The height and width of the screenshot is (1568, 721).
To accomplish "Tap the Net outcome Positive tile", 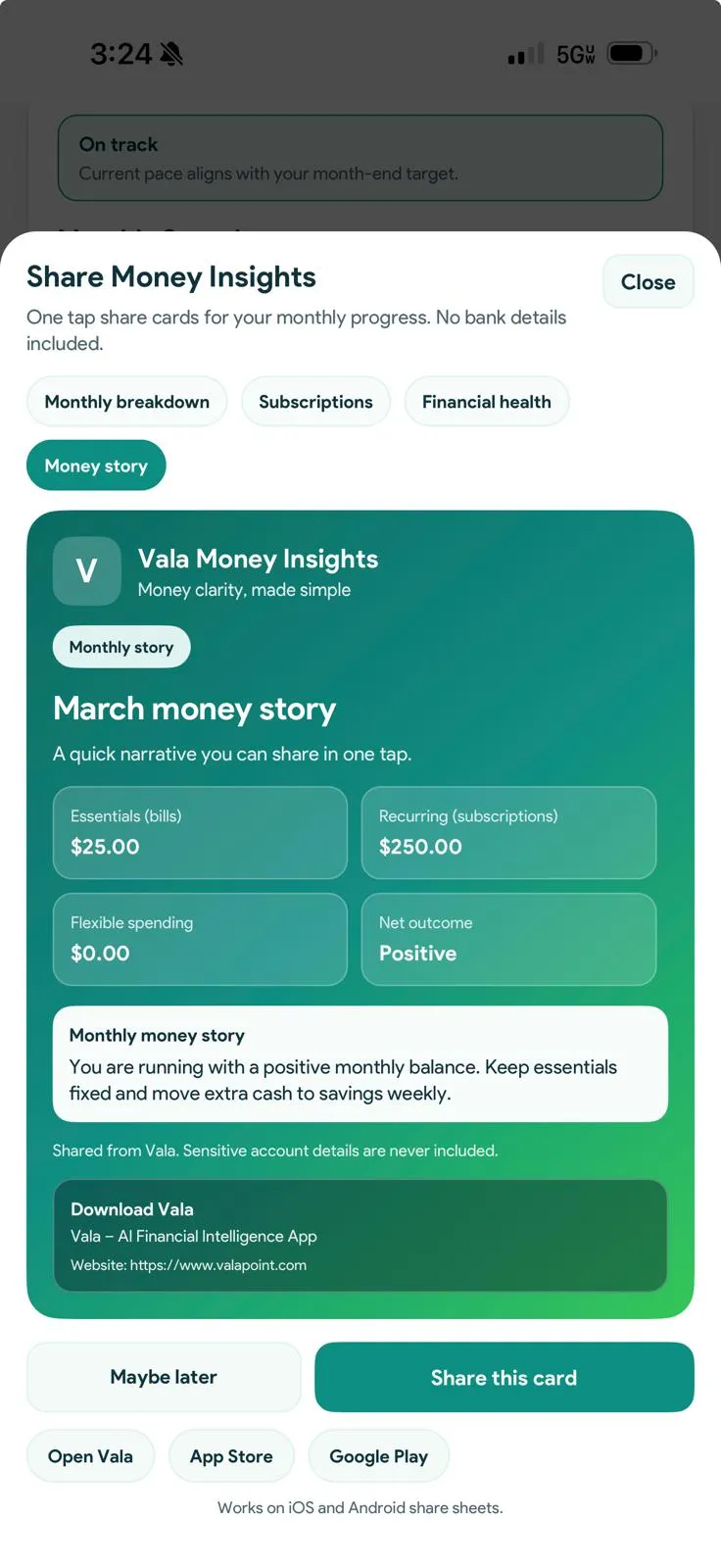I will click(508, 939).
